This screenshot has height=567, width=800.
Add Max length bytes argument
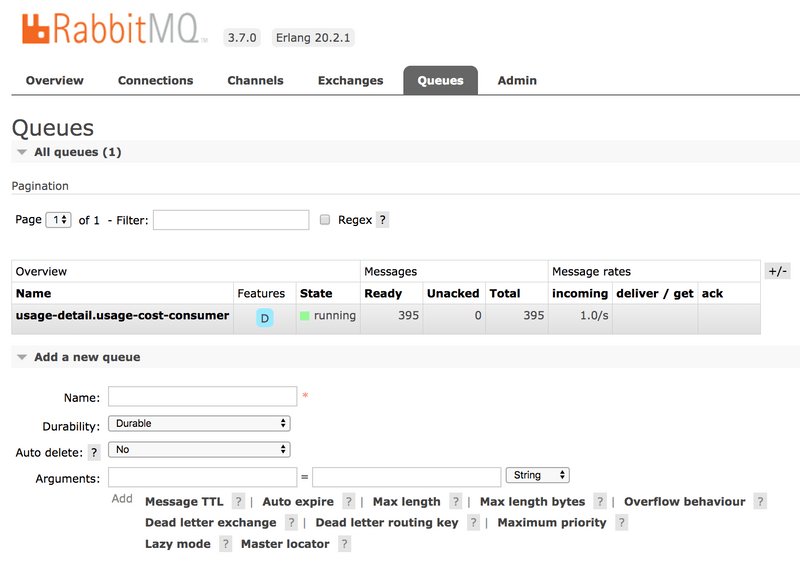532,502
